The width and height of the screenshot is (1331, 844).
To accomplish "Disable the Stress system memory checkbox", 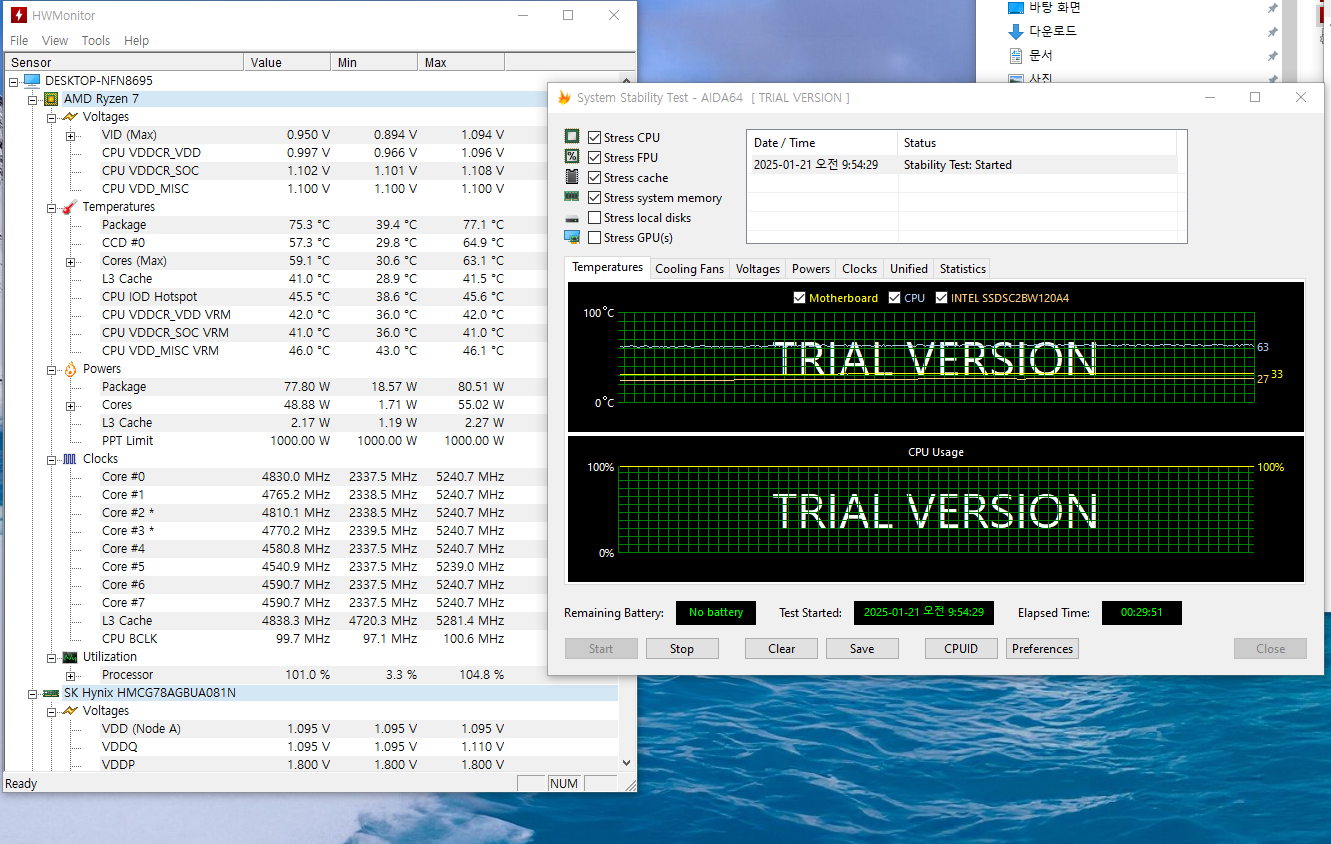I will coord(595,198).
